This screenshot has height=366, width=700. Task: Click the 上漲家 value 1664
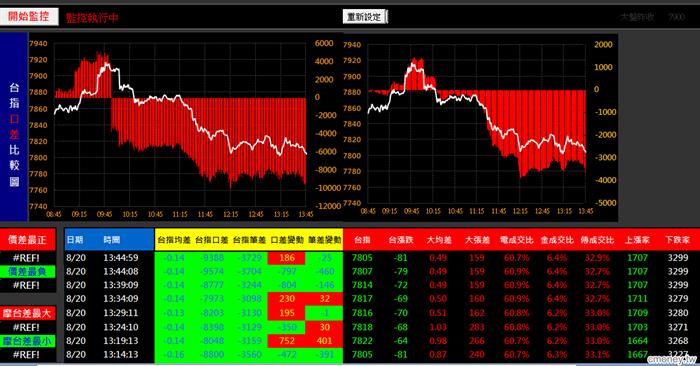pos(637,341)
